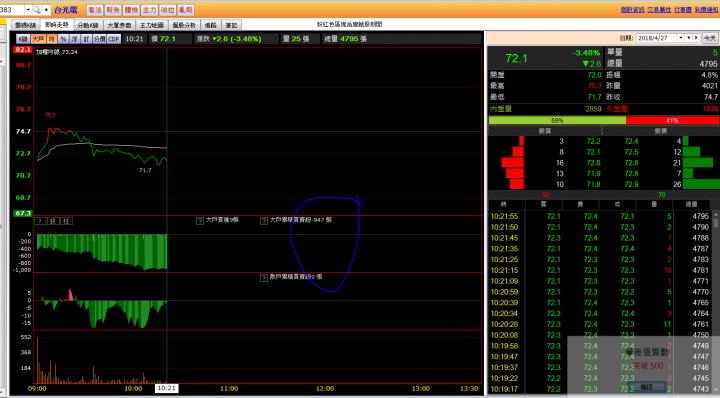Click the 體檢 button
The image size is (720, 398).
tap(131, 10)
